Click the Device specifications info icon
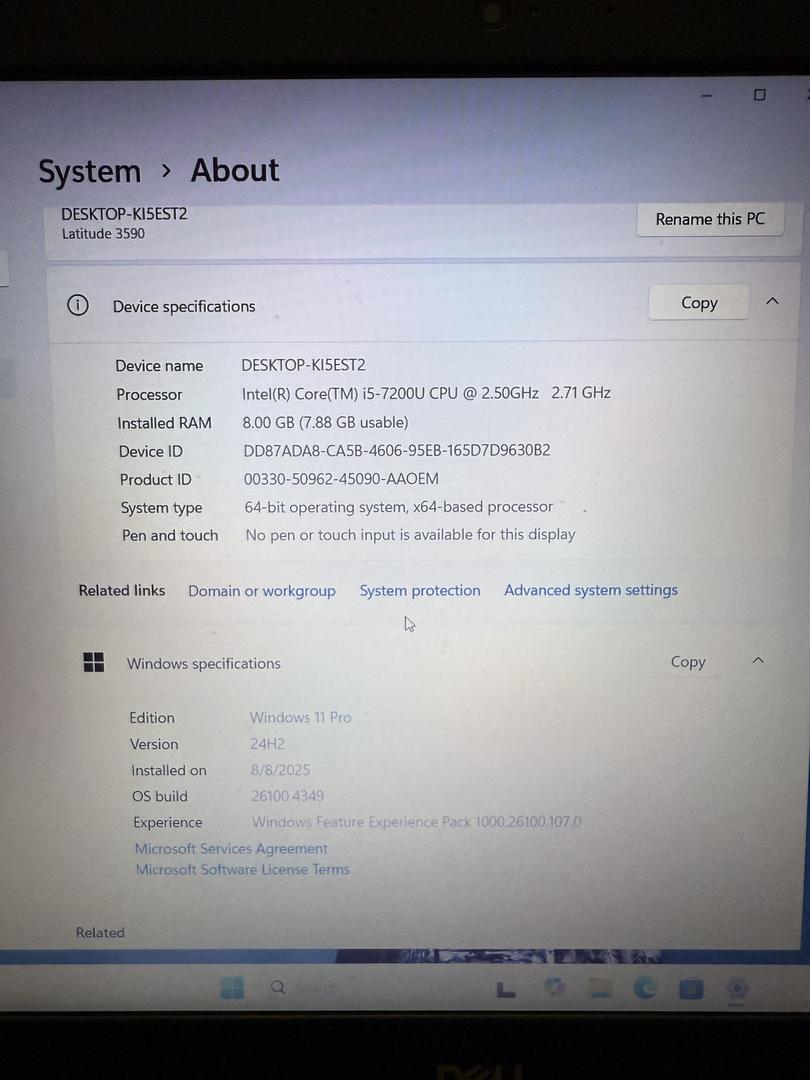 (x=78, y=304)
